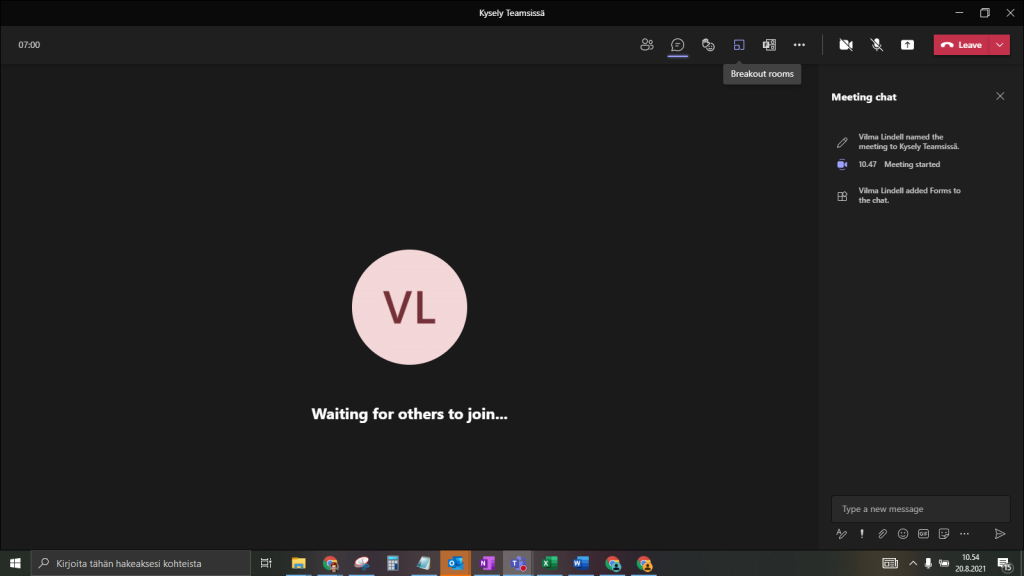This screenshot has width=1024, height=576.
Task: Open more messaging extensions in chat compose bar
Action: pos(965,534)
